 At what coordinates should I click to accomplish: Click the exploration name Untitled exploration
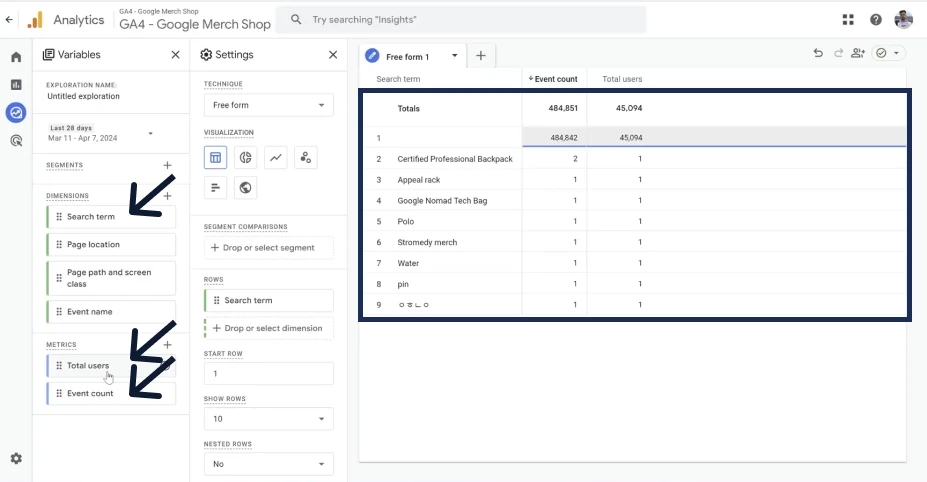pyautogui.click(x=83, y=96)
